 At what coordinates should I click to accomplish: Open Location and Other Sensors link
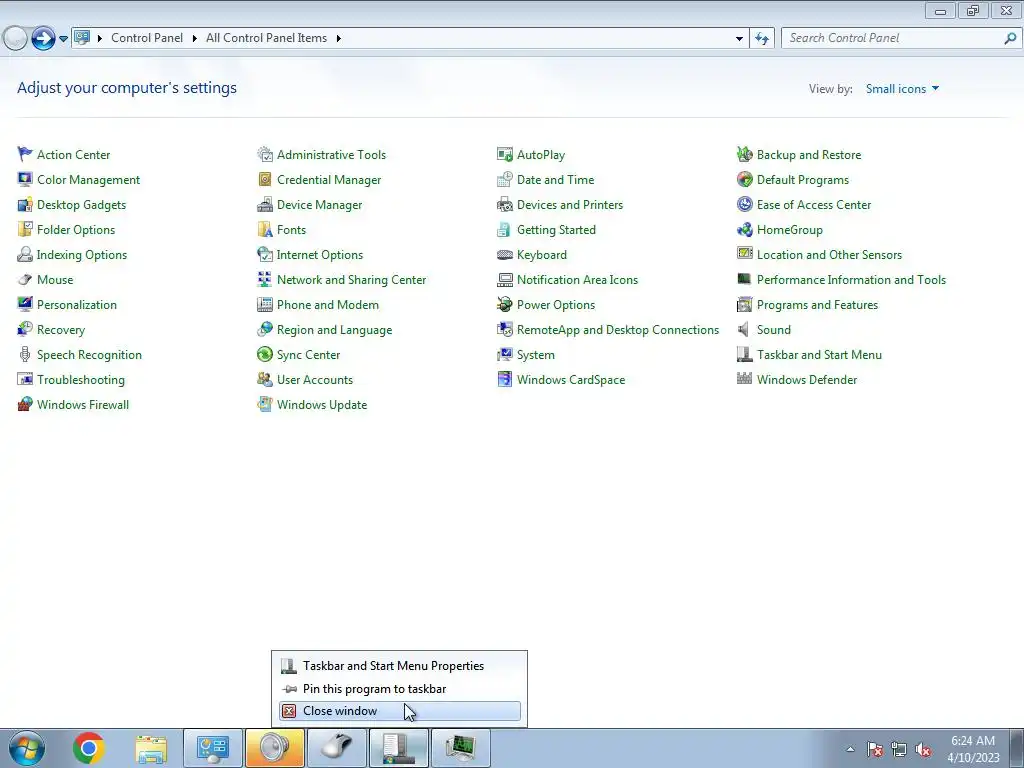pyautogui.click(x=829, y=255)
